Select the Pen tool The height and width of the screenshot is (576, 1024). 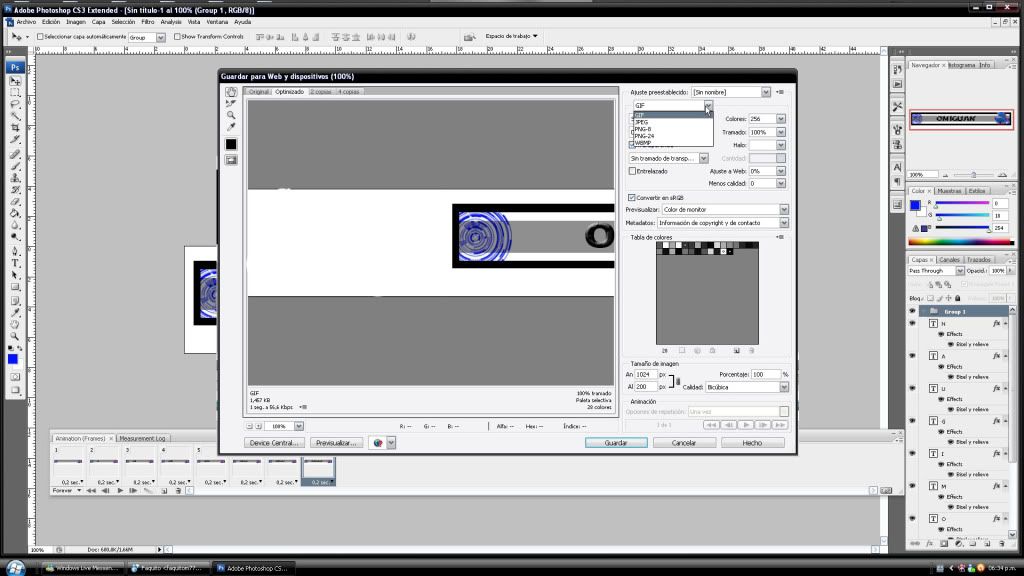[x=15, y=251]
